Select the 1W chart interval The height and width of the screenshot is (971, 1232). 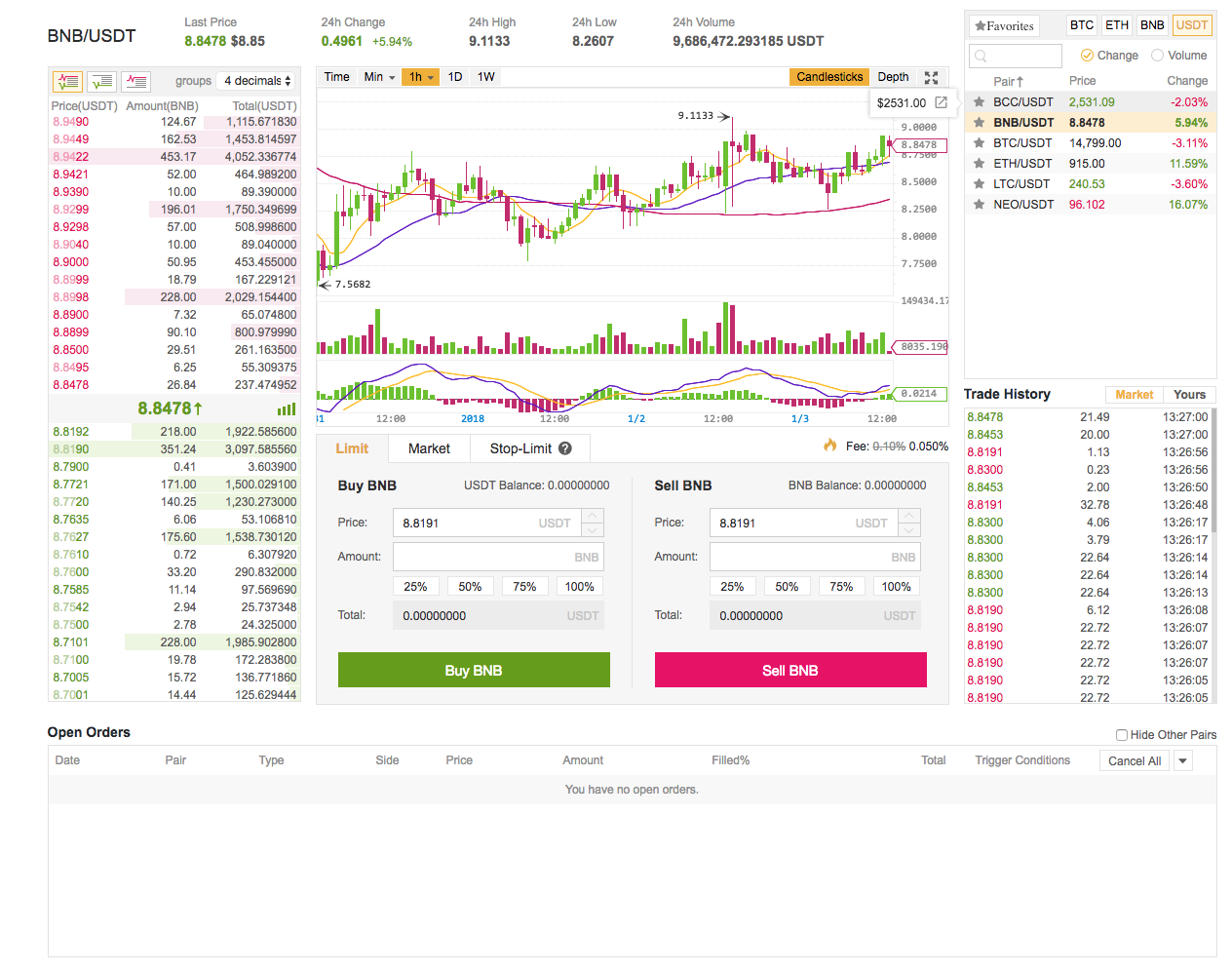[x=486, y=77]
